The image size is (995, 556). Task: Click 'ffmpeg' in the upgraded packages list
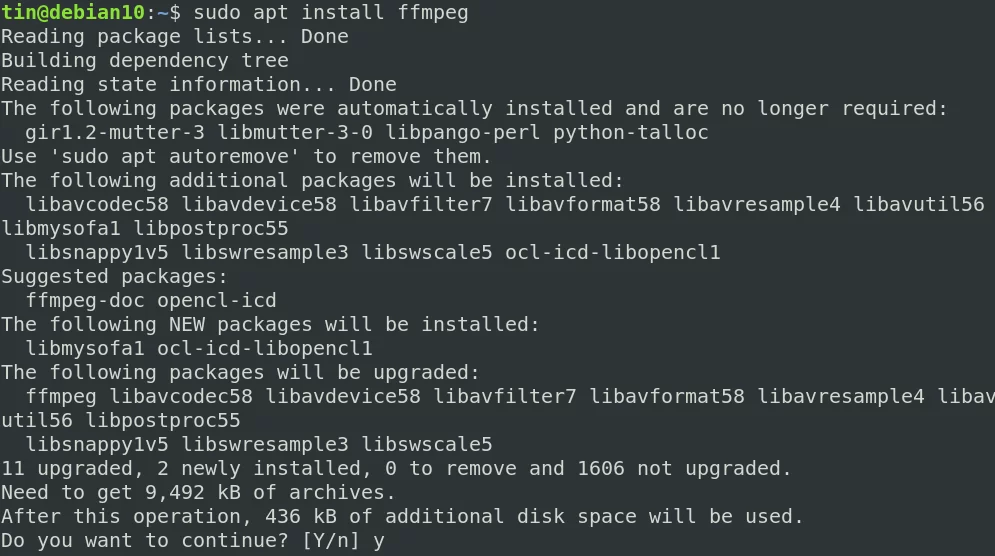(61, 397)
